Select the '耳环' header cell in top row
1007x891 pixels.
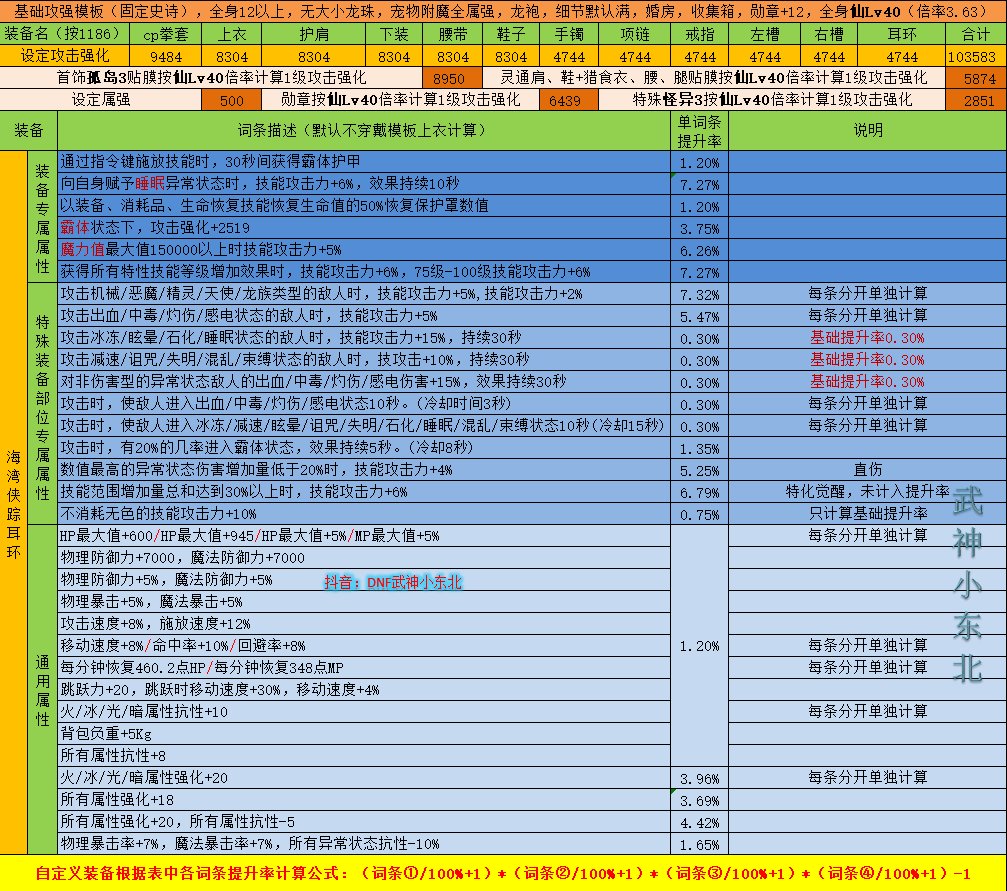tap(902, 34)
